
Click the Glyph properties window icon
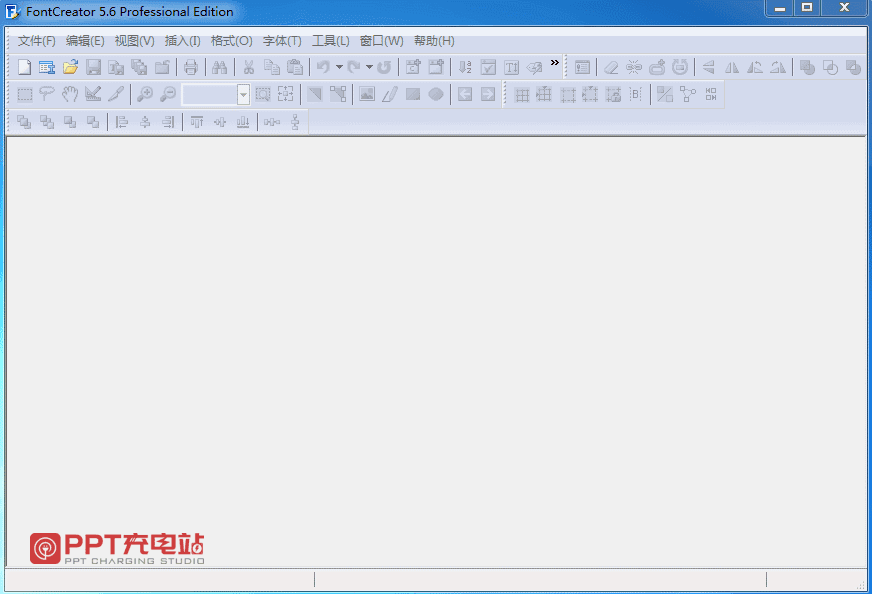(x=582, y=67)
